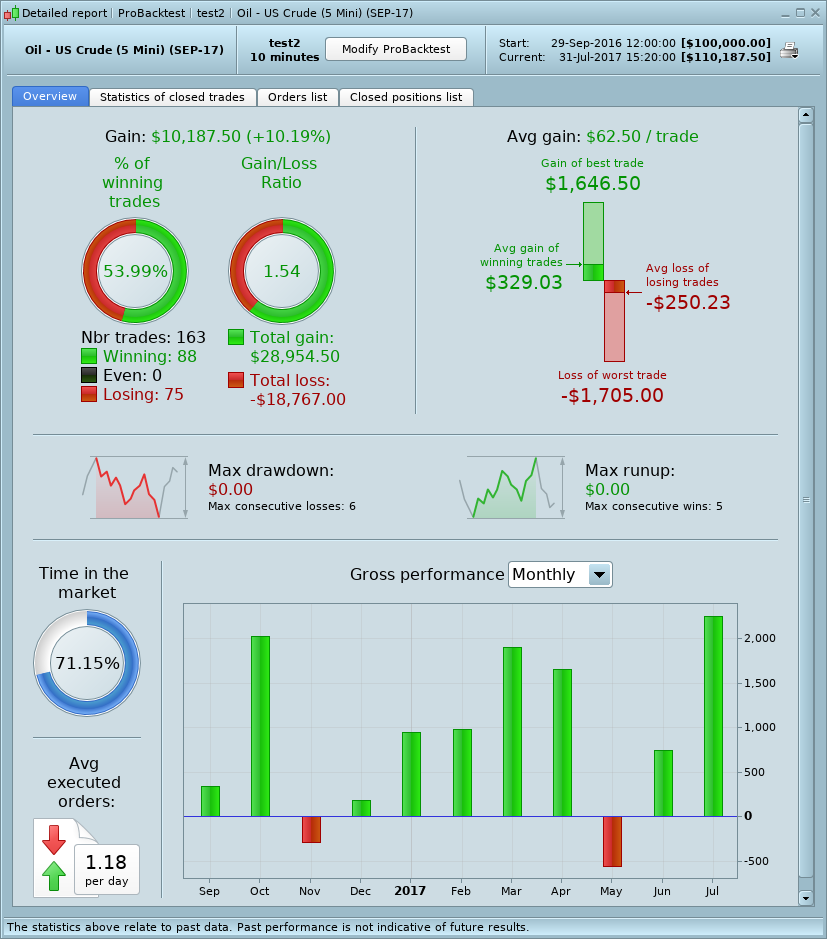Select the Overview tab
This screenshot has width=827, height=939.
50,96
